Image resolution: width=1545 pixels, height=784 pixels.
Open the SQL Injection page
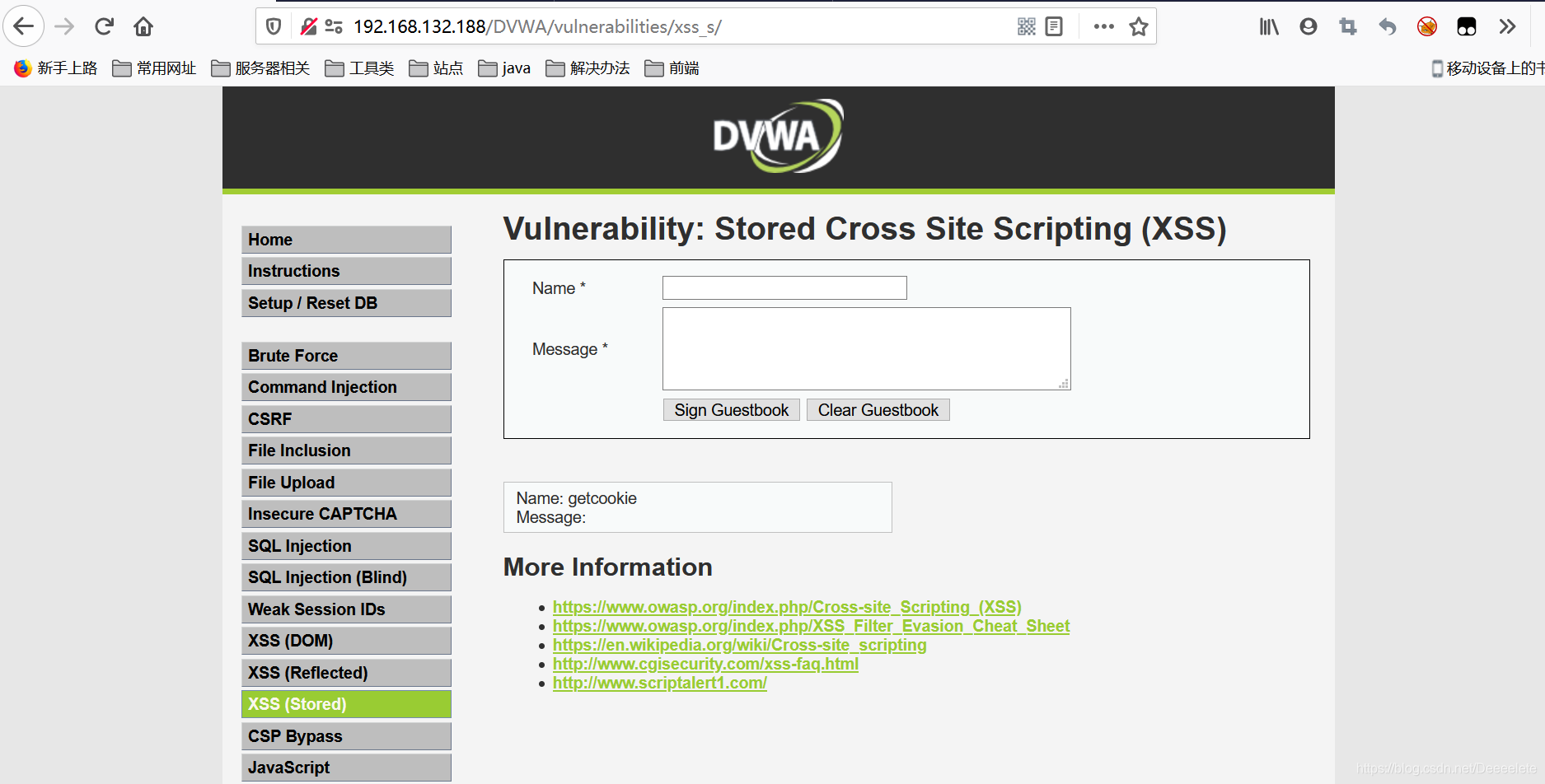pos(346,546)
